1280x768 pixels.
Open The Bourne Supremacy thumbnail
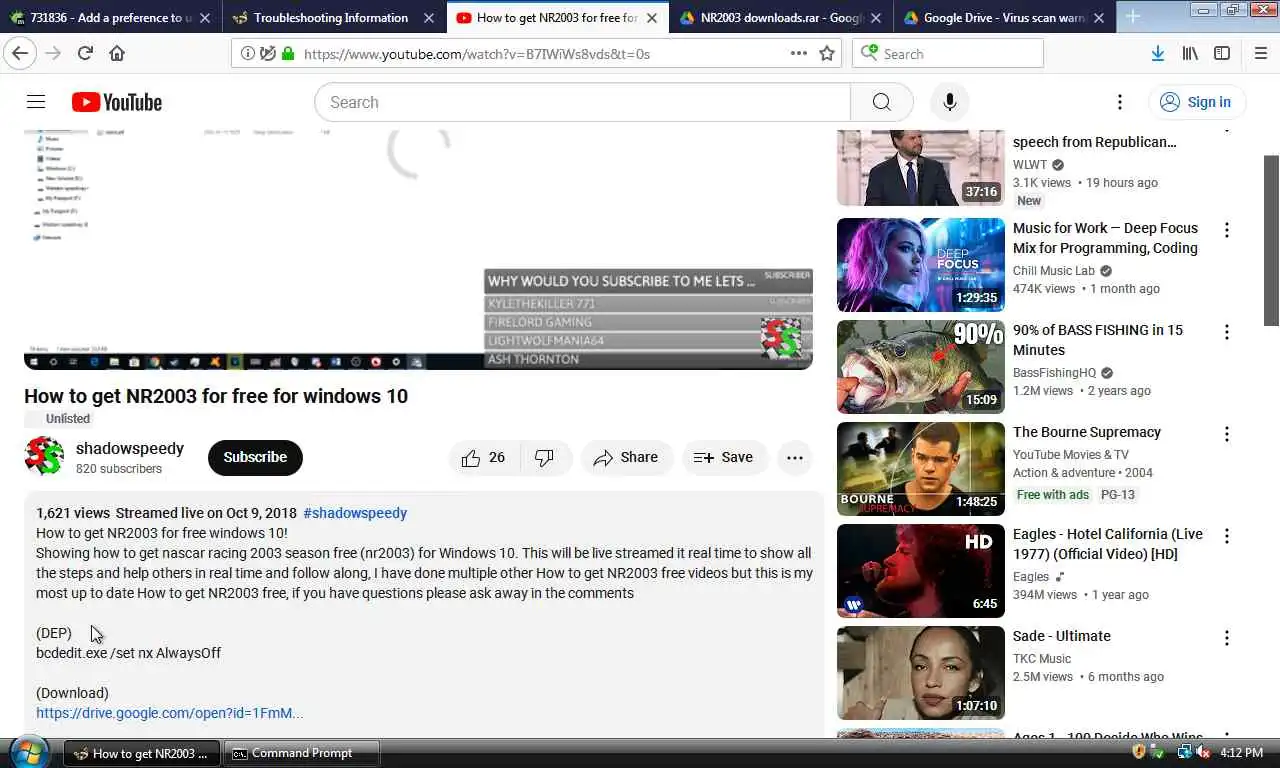click(920, 469)
